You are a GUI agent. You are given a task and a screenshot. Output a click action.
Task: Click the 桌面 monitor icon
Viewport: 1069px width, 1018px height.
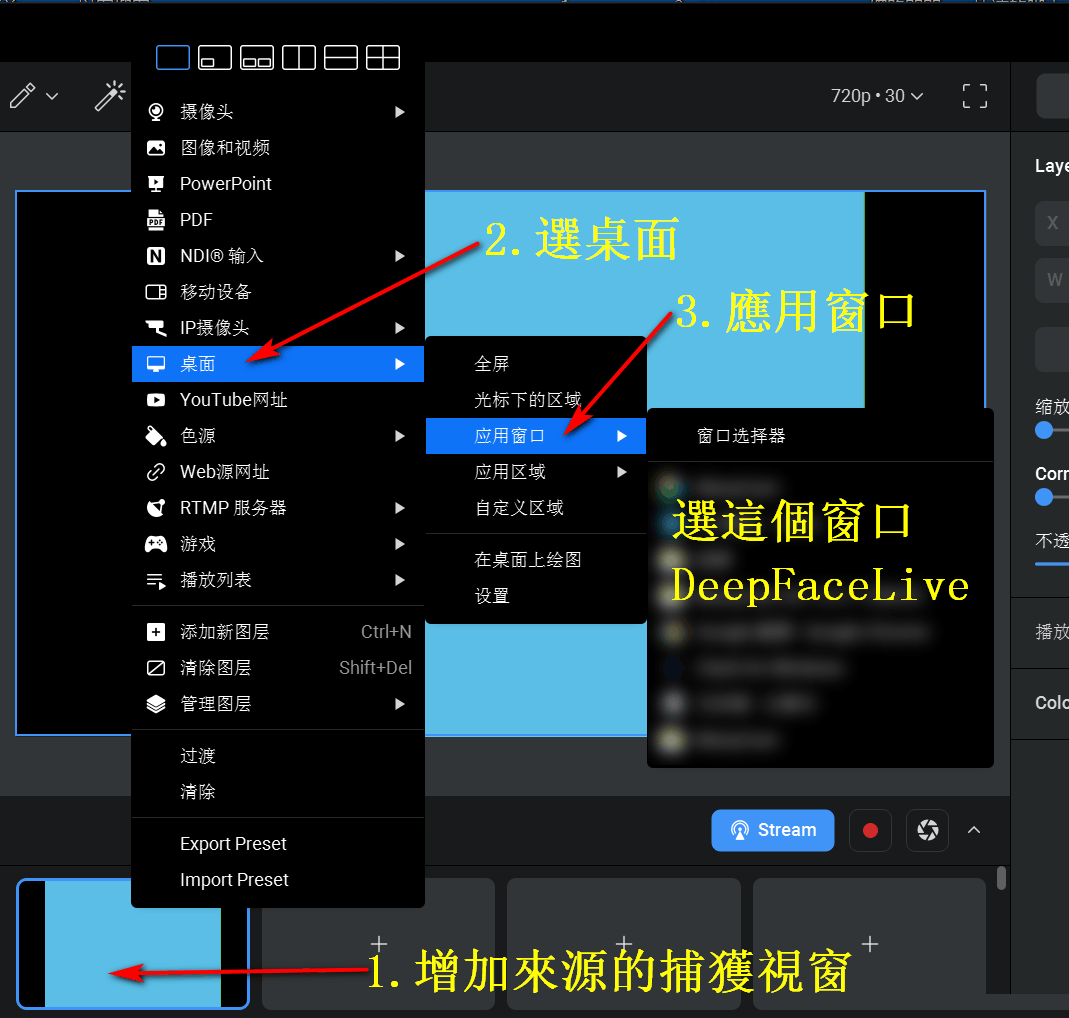pyautogui.click(x=156, y=364)
